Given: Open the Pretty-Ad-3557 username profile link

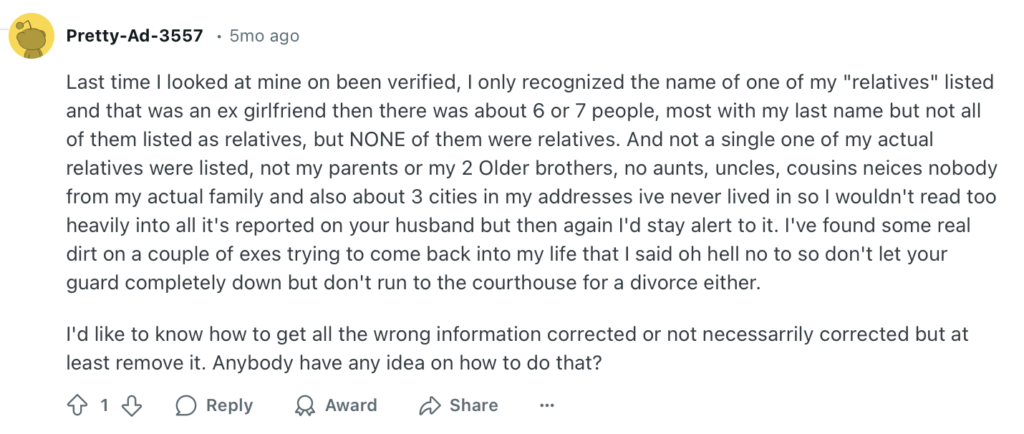Looking at the screenshot, I should pos(135,36).
